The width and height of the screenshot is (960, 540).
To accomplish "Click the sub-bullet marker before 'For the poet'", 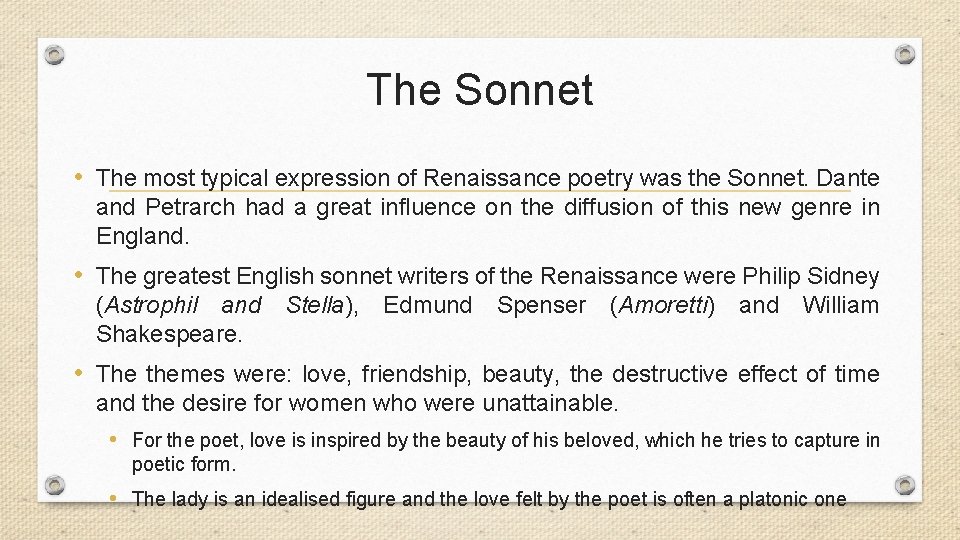I will (113, 439).
